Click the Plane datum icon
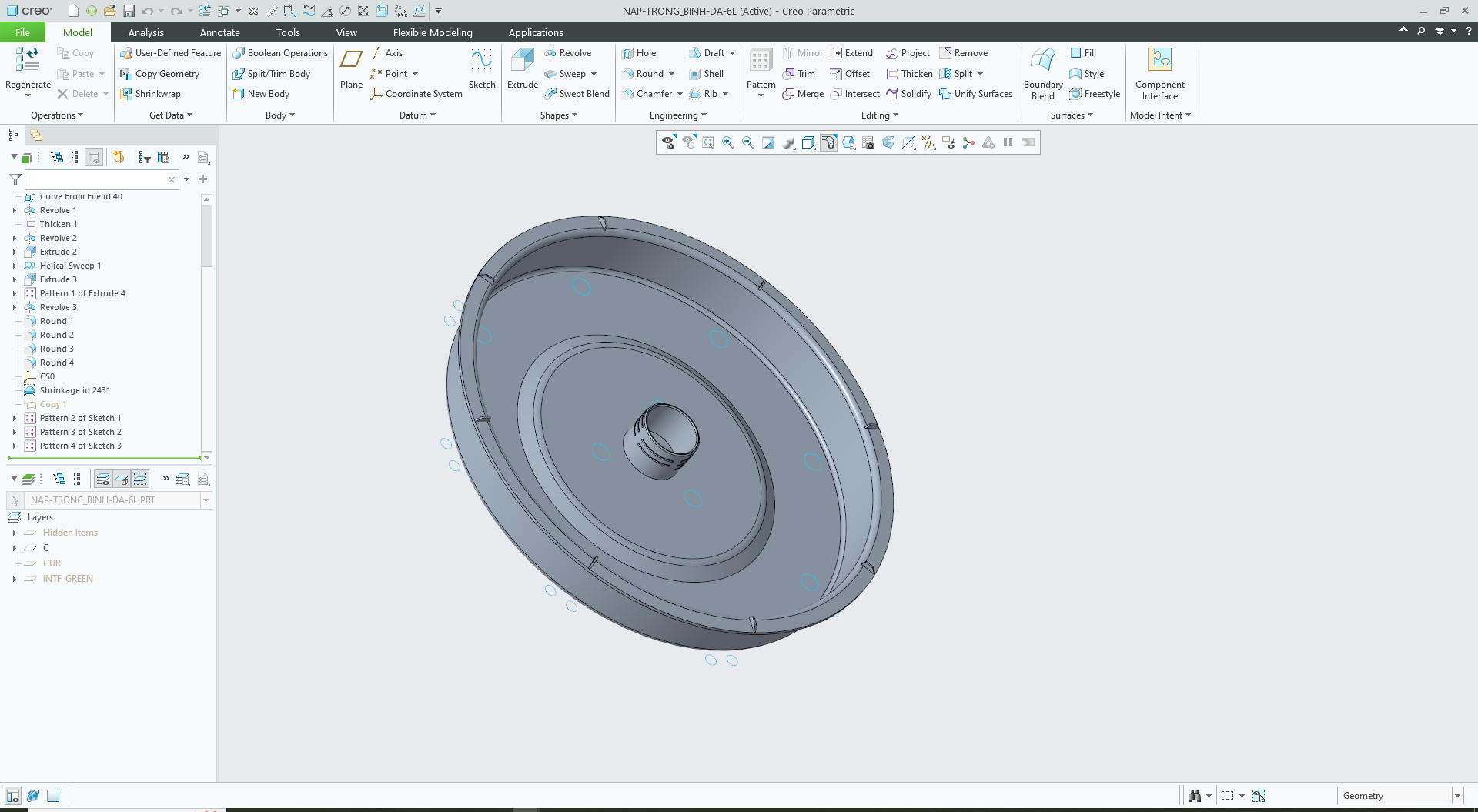This screenshot has width=1478, height=812. [351, 62]
